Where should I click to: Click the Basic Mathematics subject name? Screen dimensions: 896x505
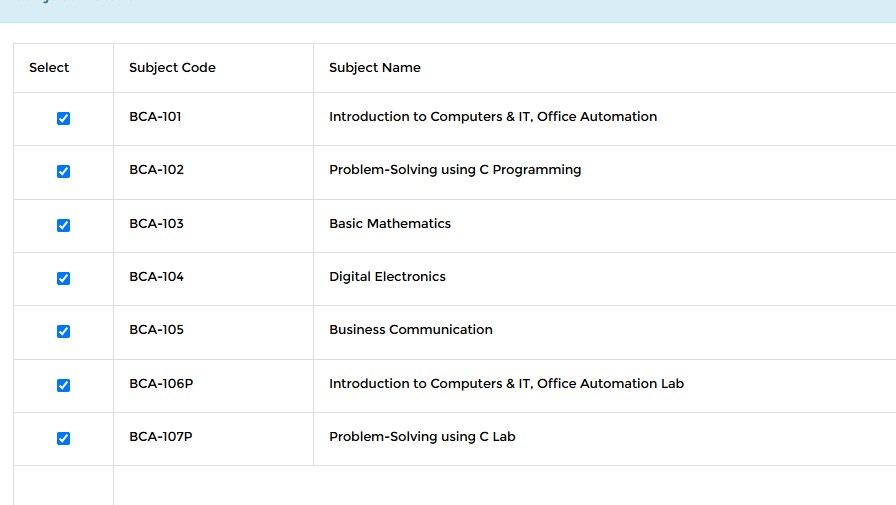[390, 224]
